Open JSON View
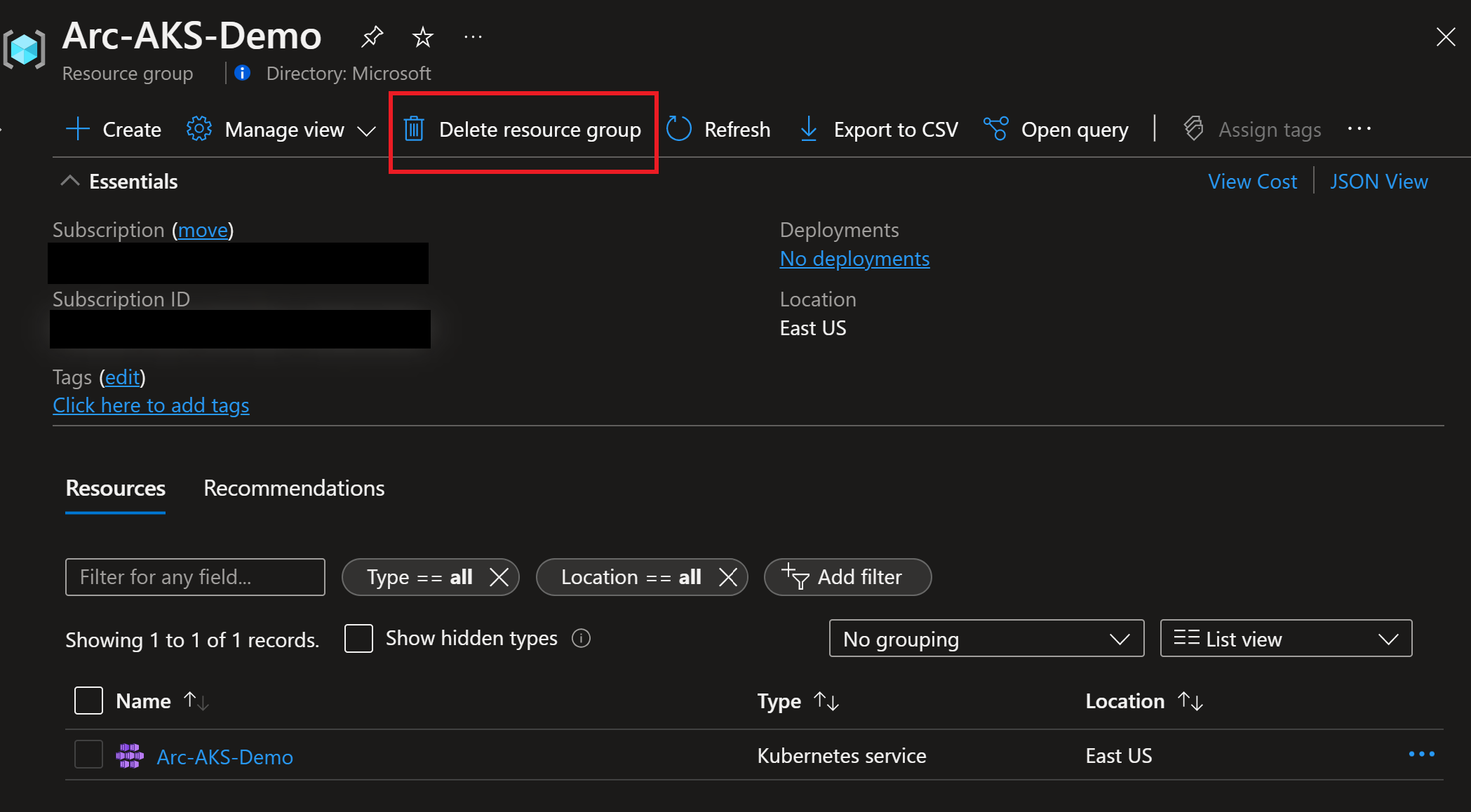 (x=1378, y=182)
